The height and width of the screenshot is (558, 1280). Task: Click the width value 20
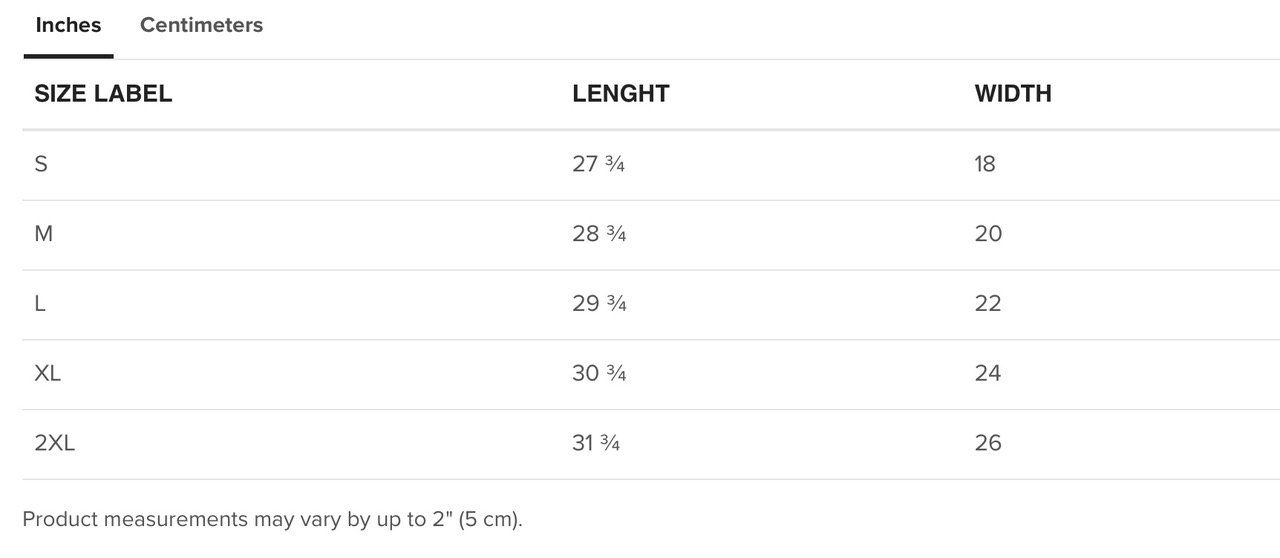click(988, 234)
